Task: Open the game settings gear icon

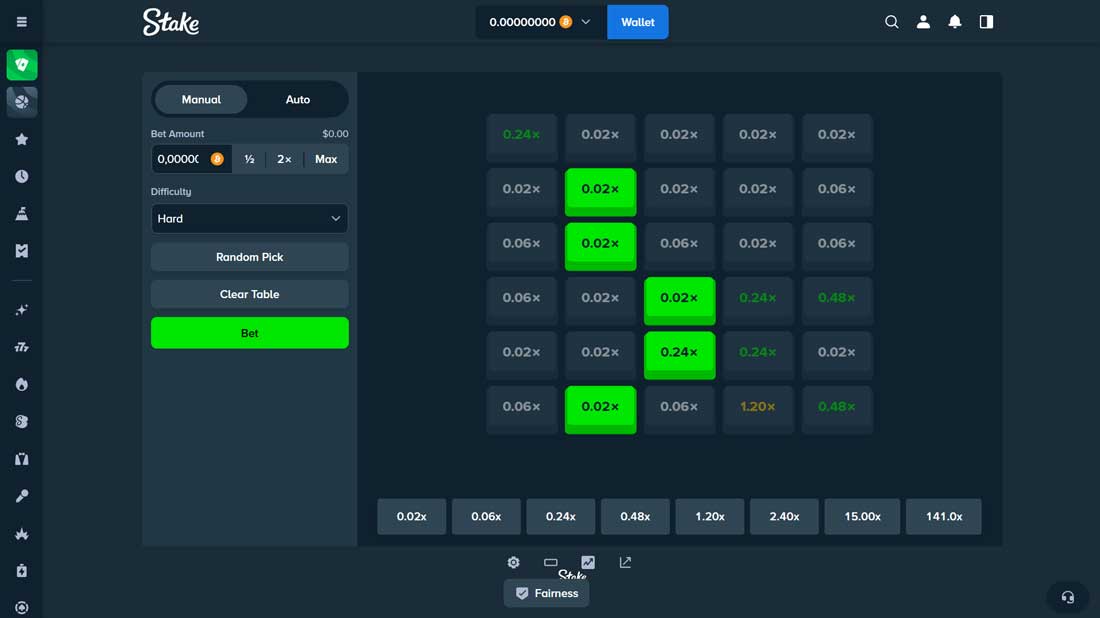Action: 513,563
